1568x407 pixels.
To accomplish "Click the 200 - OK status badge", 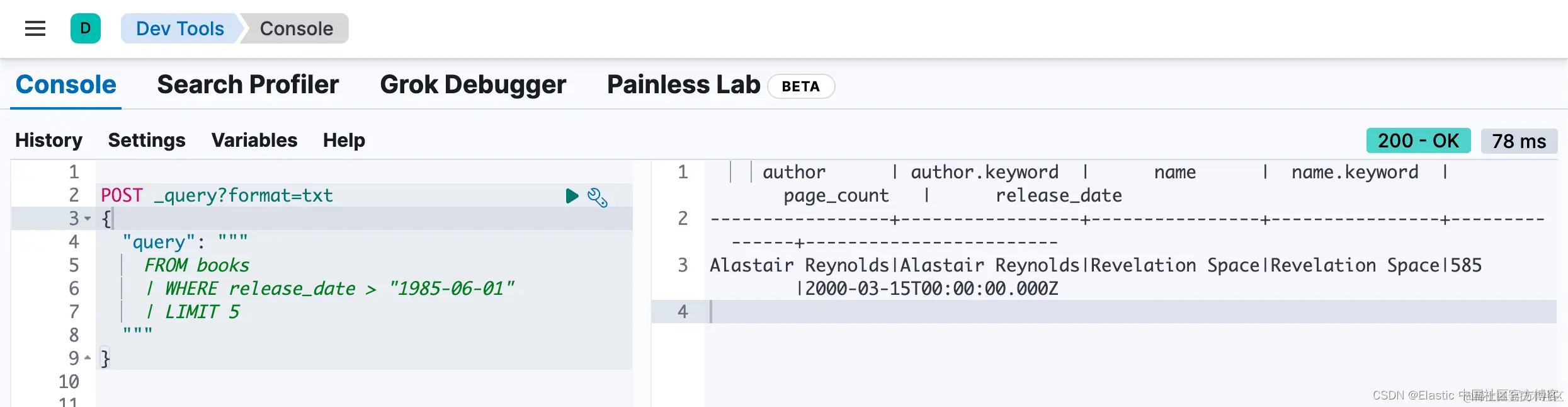I will click(1417, 140).
